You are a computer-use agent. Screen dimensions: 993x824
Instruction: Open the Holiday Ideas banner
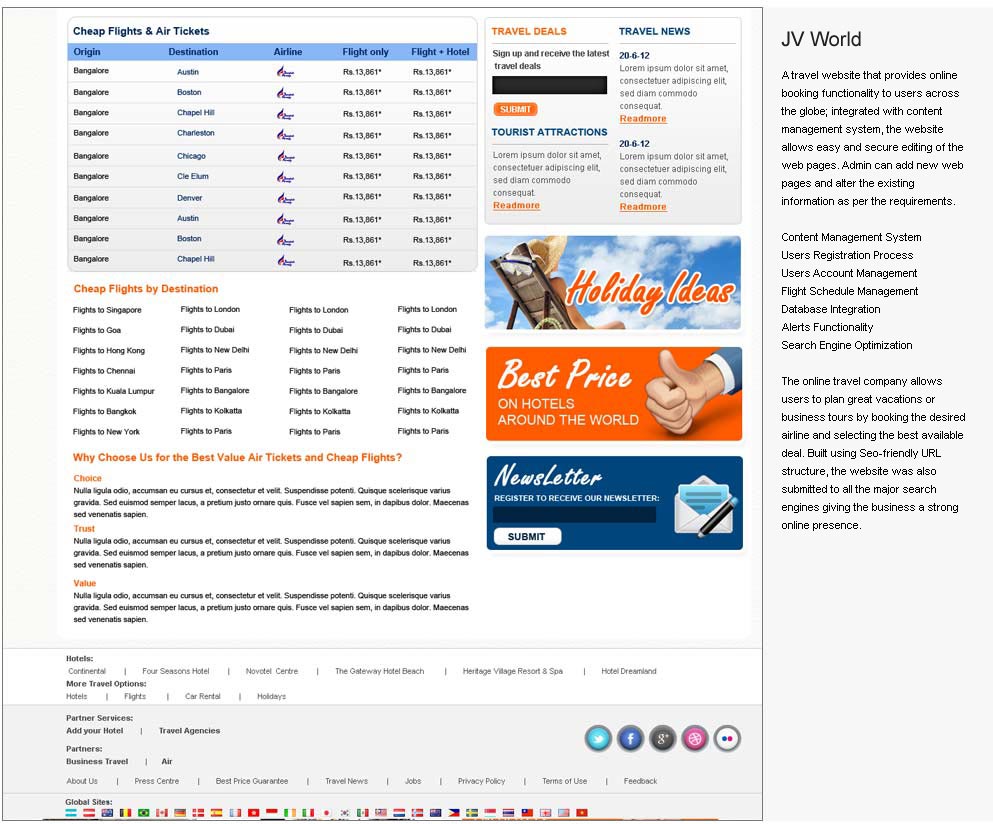click(x=612, y=282)
